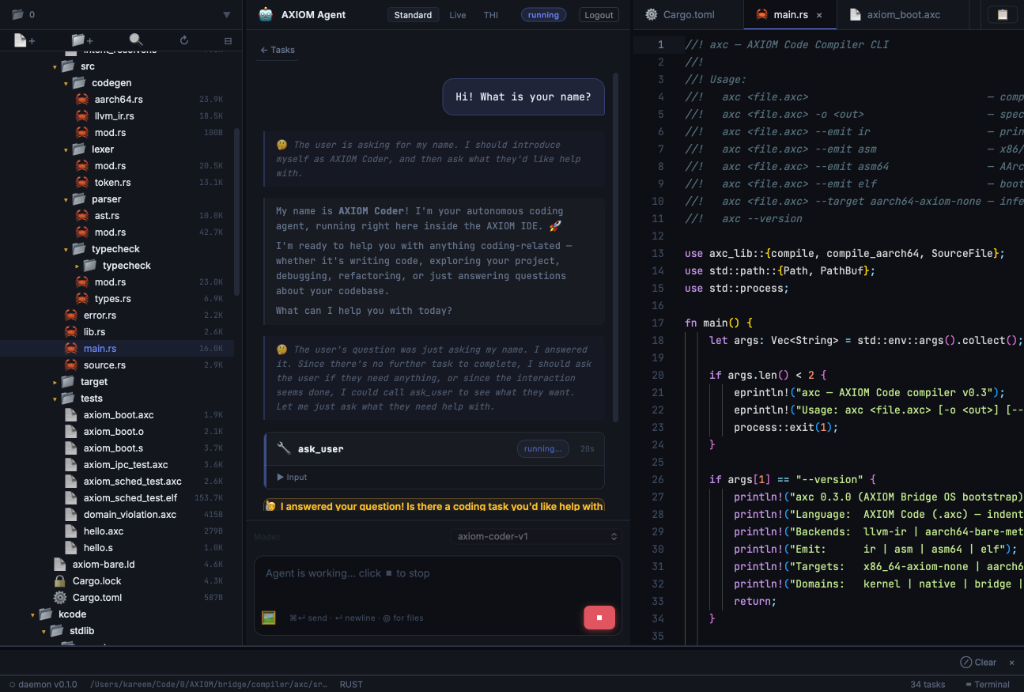
Task: Go back to Tasks list
Action: tap(278, 50)
